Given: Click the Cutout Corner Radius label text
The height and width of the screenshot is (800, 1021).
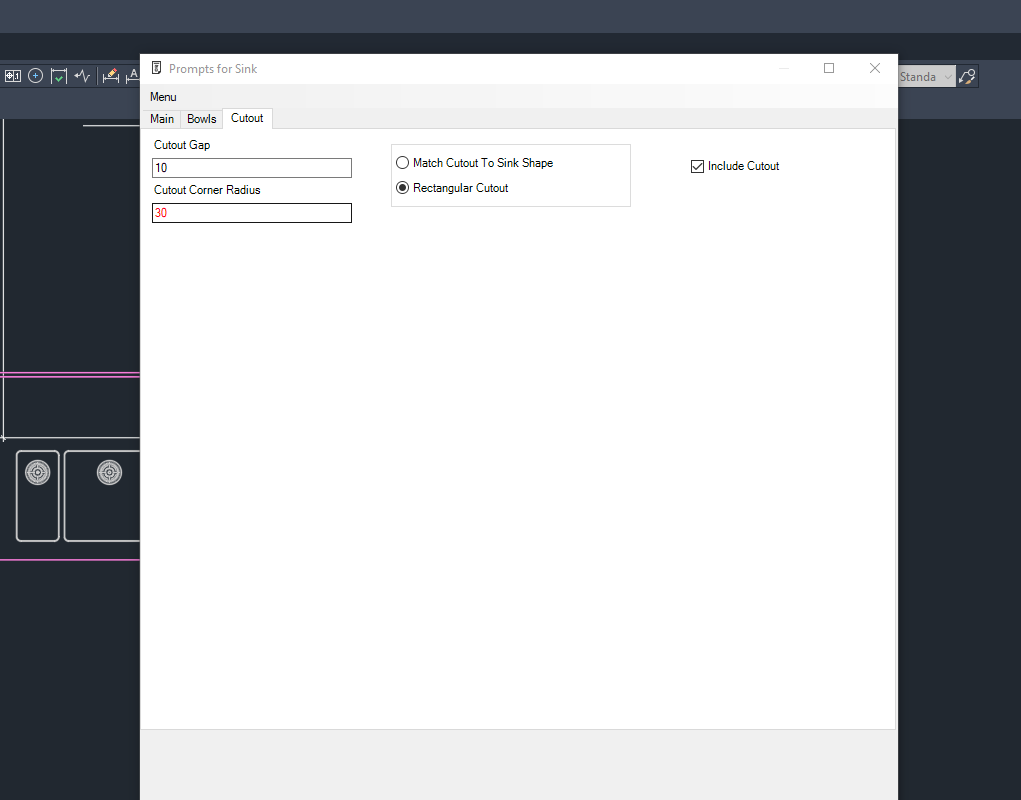Looking at the screenshot, I should (x=207, y=189).
